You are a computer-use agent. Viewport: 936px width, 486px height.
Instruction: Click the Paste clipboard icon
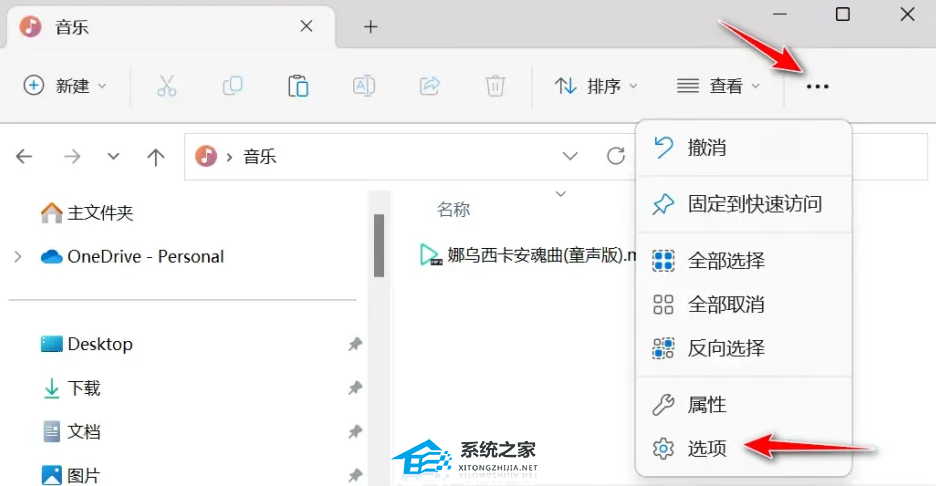coord(298,86)
